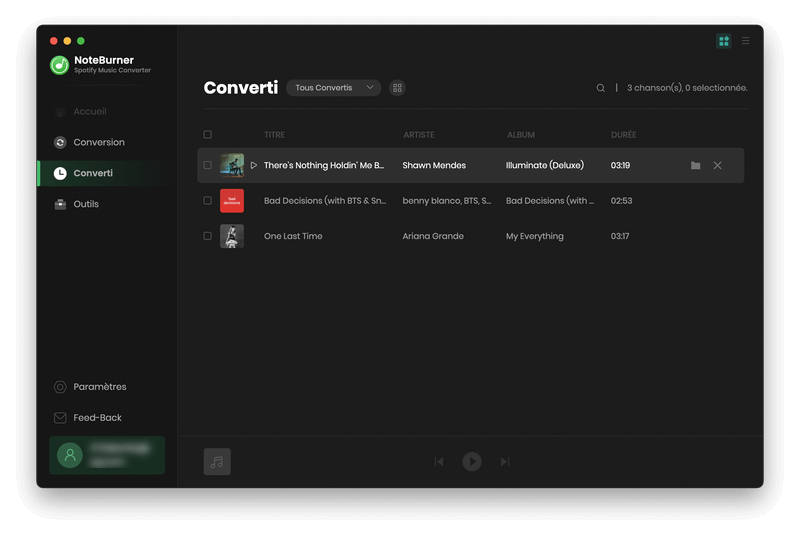
Task: Skip to previous track in player
Action: click(x=439, y=462)
